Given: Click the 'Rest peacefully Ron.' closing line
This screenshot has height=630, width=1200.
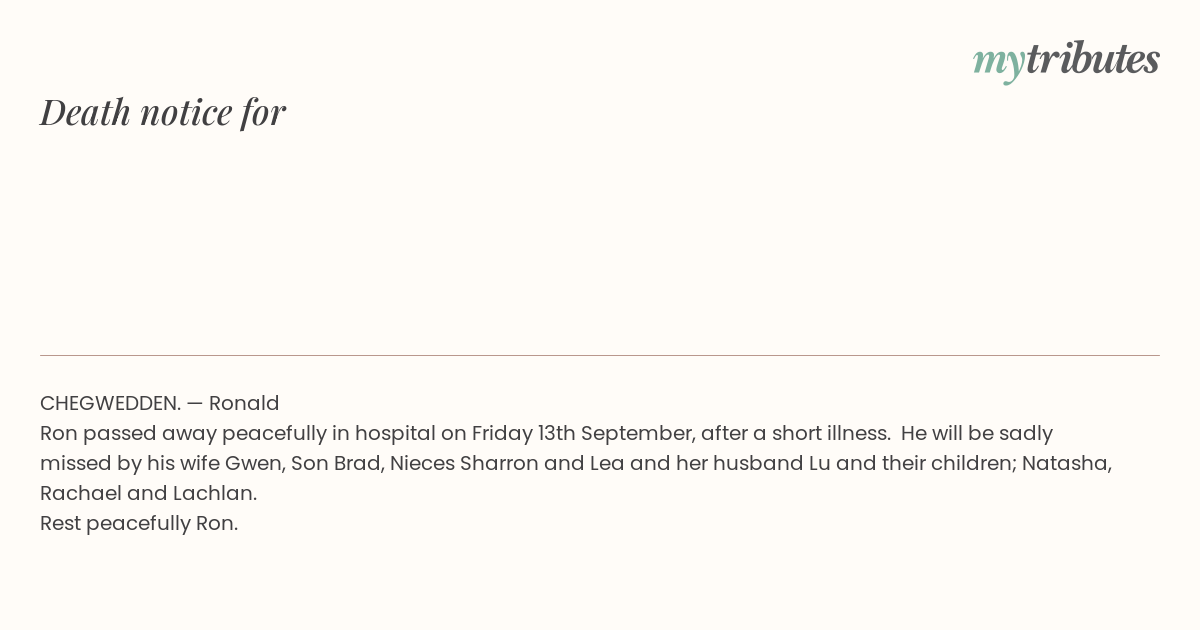Looking at the screenshot, I should 139,523.
